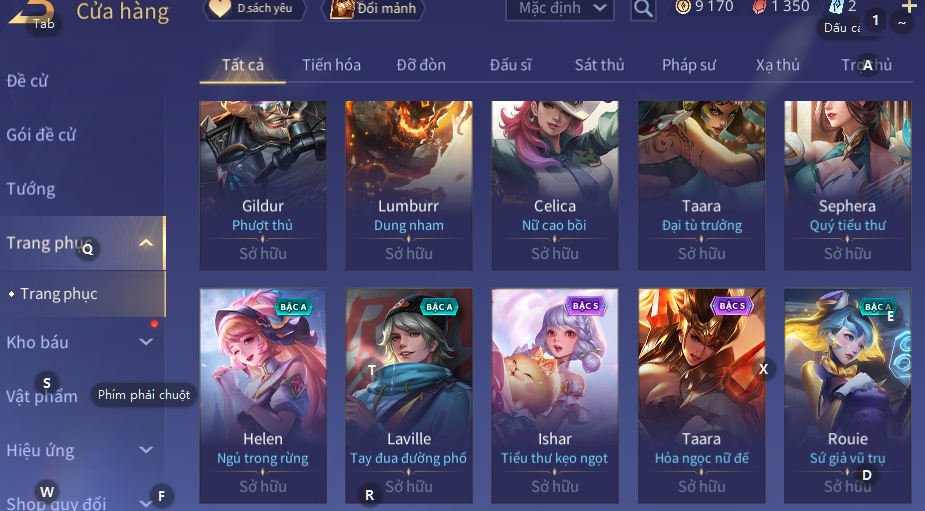Click the back logo icon beside Cửa hàng
Screen dimensions: 925x511
click(x=31, y=12)
